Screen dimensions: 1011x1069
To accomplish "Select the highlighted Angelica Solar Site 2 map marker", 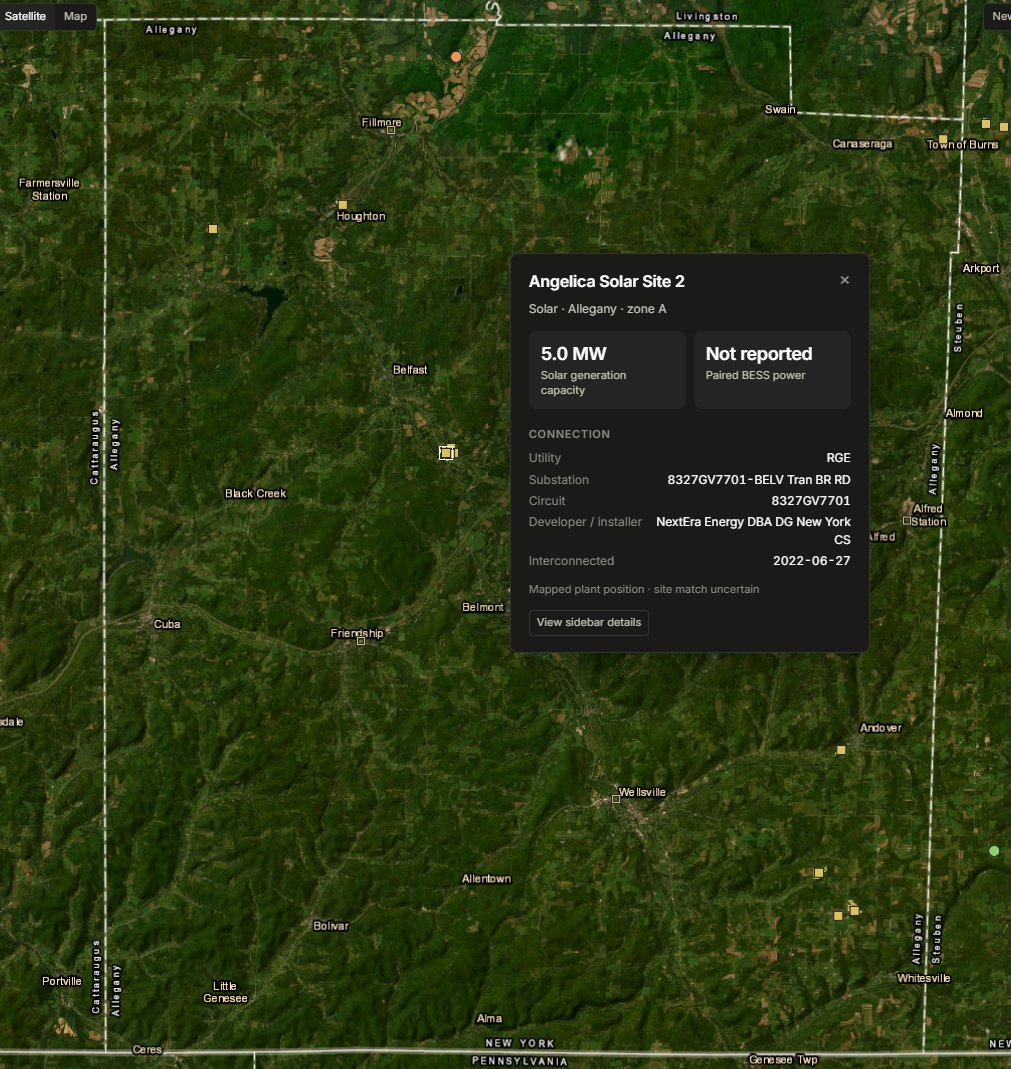I will pos(447,453).
